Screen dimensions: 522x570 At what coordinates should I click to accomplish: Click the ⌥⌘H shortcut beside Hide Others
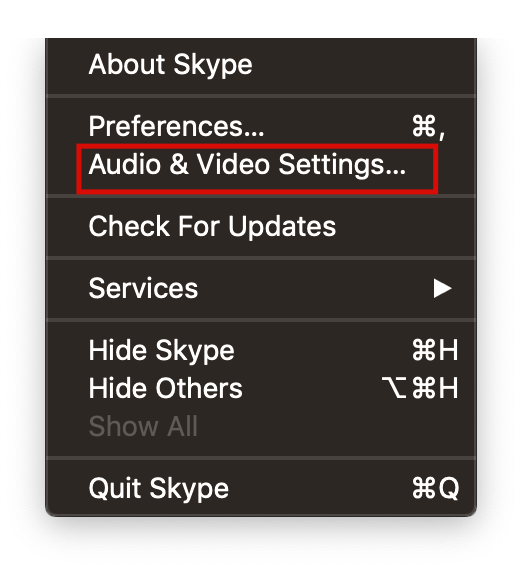click(x=420, y=388)
